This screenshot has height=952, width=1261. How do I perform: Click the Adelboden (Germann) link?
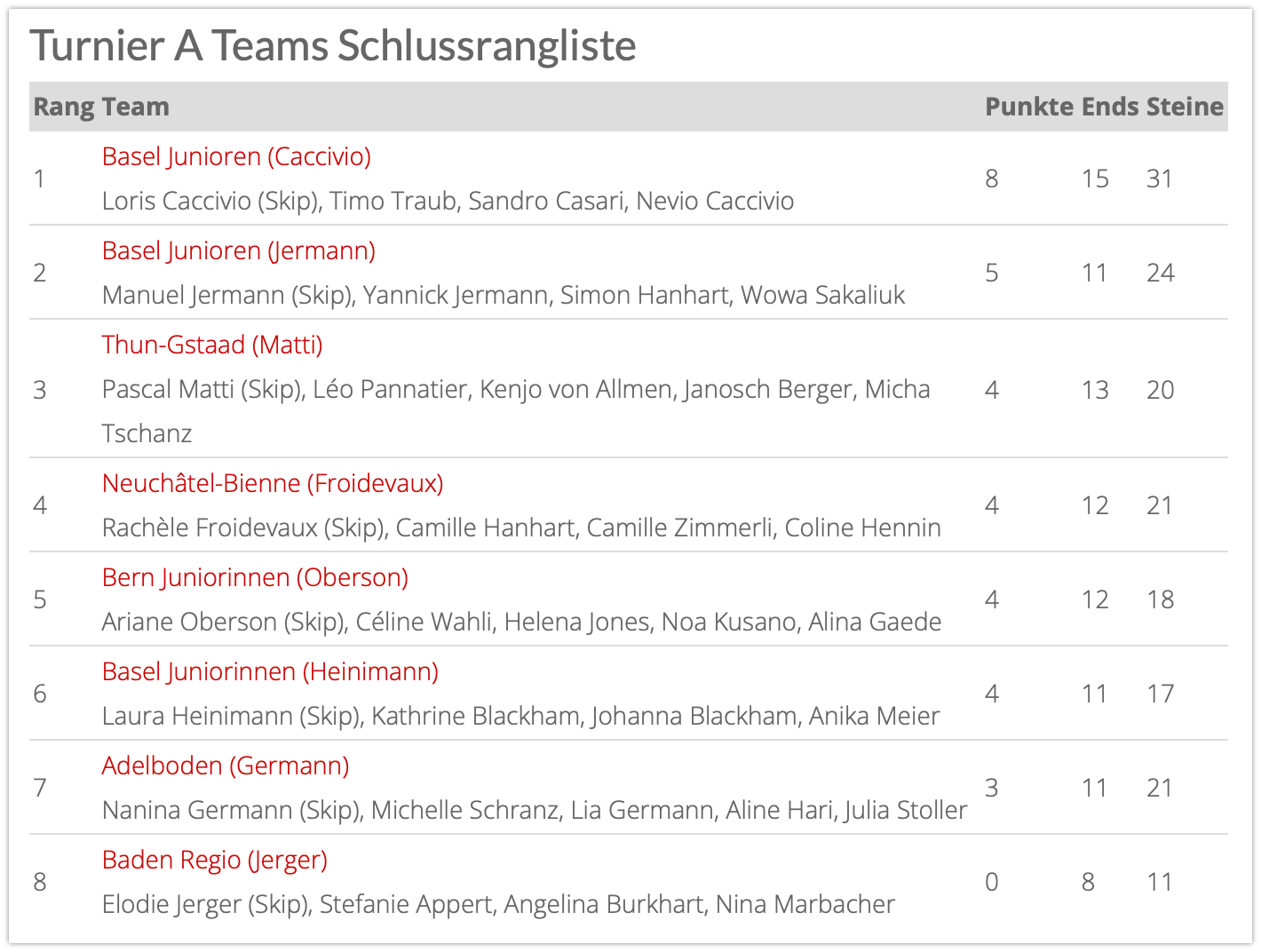point(225,766)
